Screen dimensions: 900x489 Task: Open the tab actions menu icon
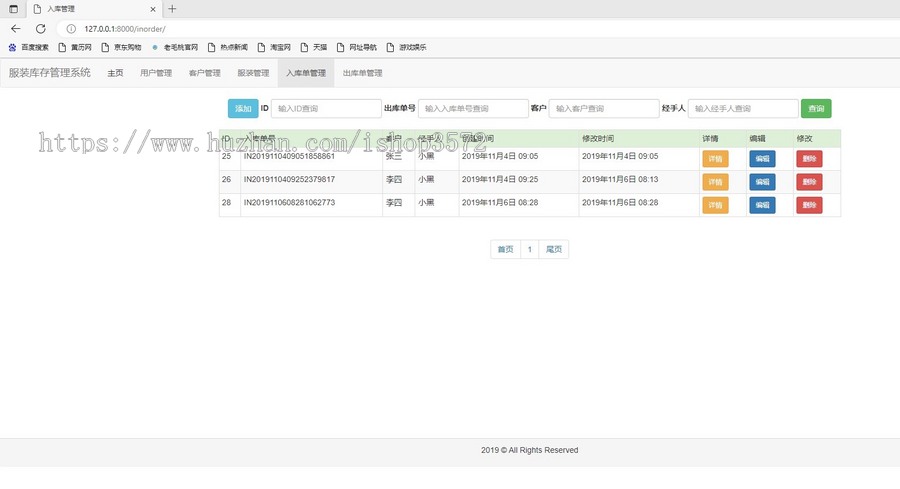tap(13, 9)
